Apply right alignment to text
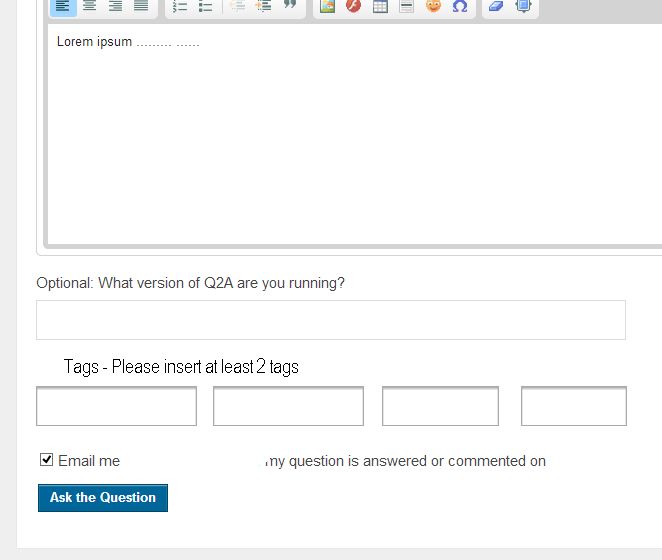This screenshot has height=560, width=662. pyautogui.click(x=115, y=6)
